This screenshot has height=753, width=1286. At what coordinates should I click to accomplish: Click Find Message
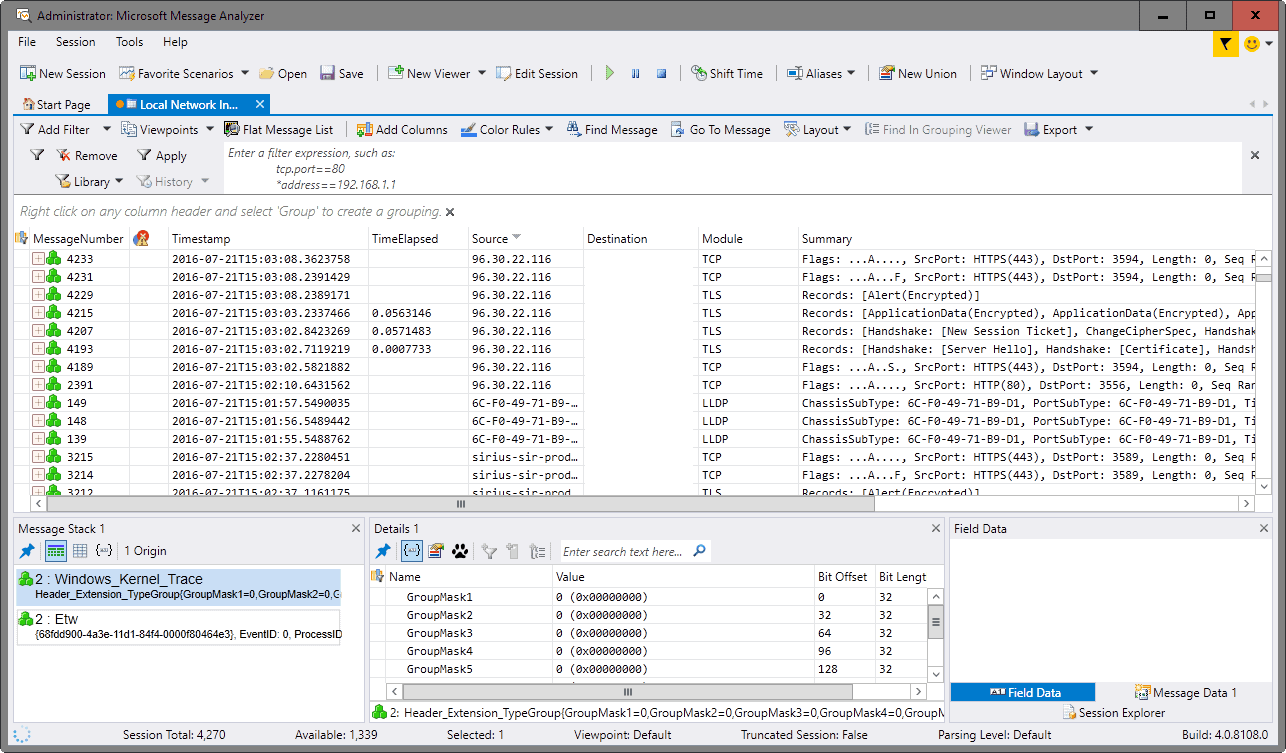[x=612, y=129]
